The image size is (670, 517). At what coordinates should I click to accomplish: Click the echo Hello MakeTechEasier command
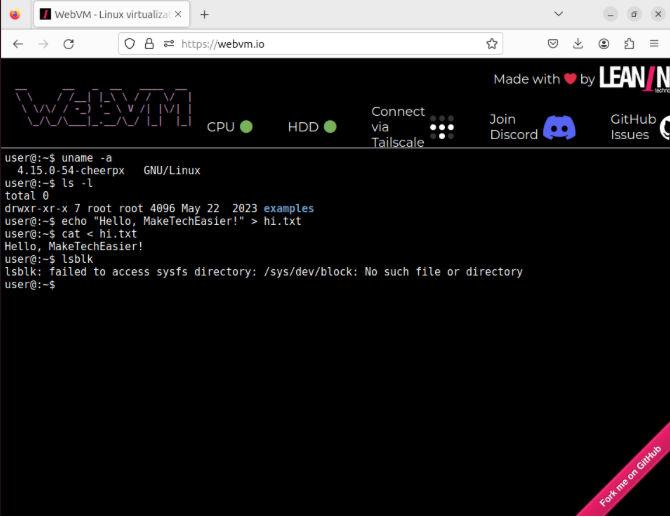pyautogui.click(x=153, y=221)
